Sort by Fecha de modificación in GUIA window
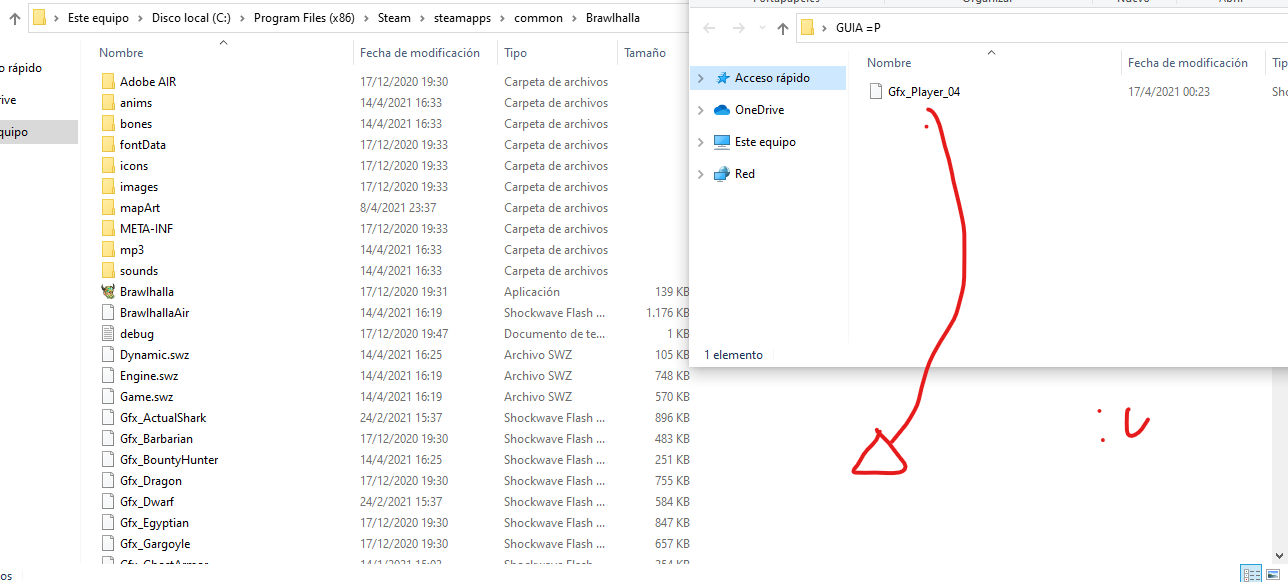 click(x=1188, y=63)
